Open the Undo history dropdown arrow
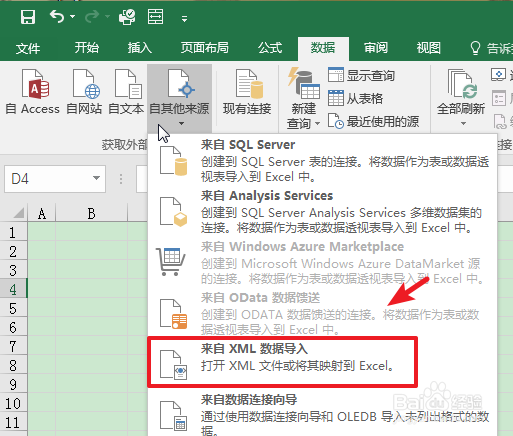This screenshot has width=513, height=436. 72,16
